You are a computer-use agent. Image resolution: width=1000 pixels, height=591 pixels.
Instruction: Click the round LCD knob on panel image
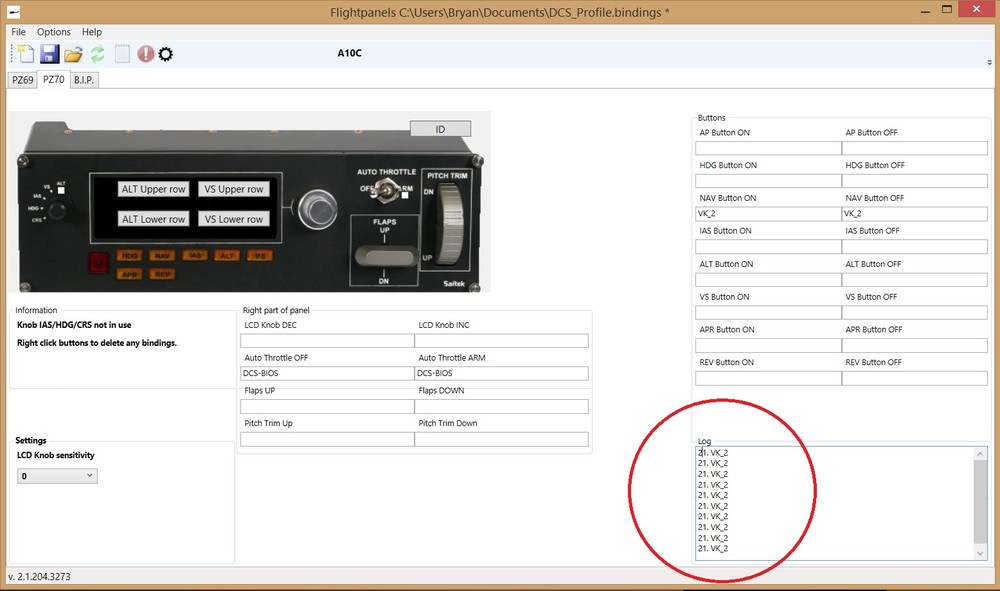point(318,208)
